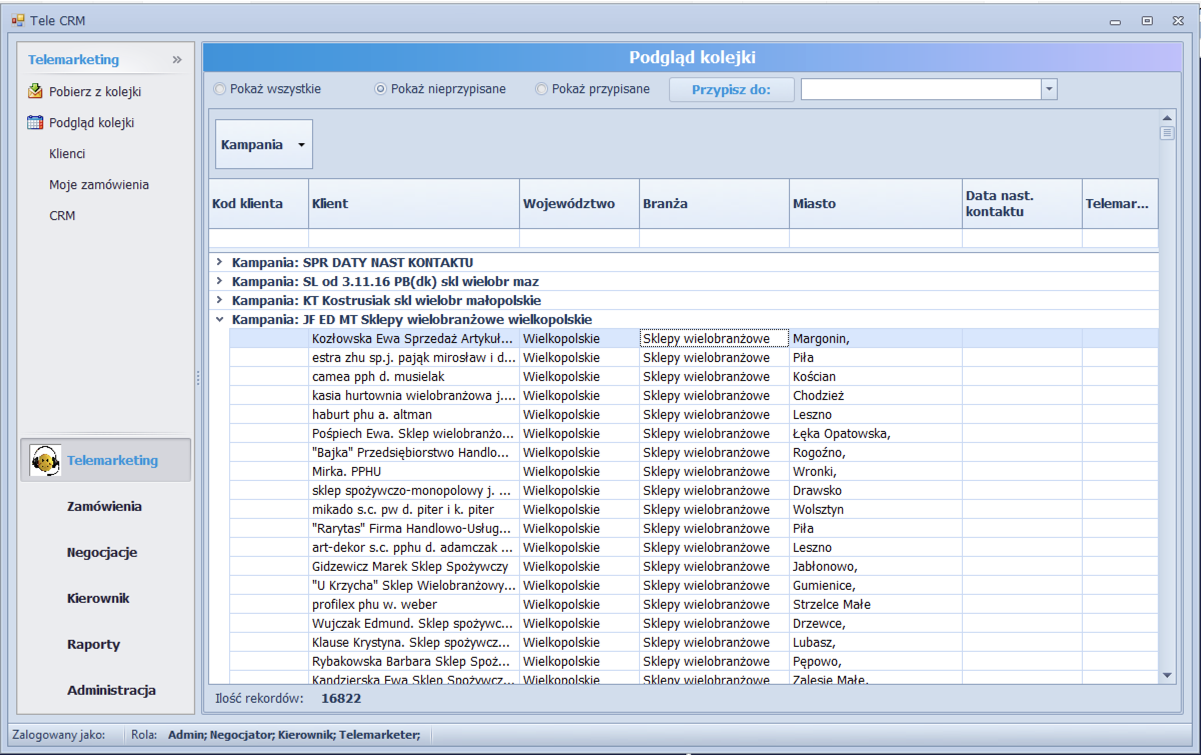Click the Branża filter row field
The height and width of the screenshot is (755, 1201).
point(714,238)
